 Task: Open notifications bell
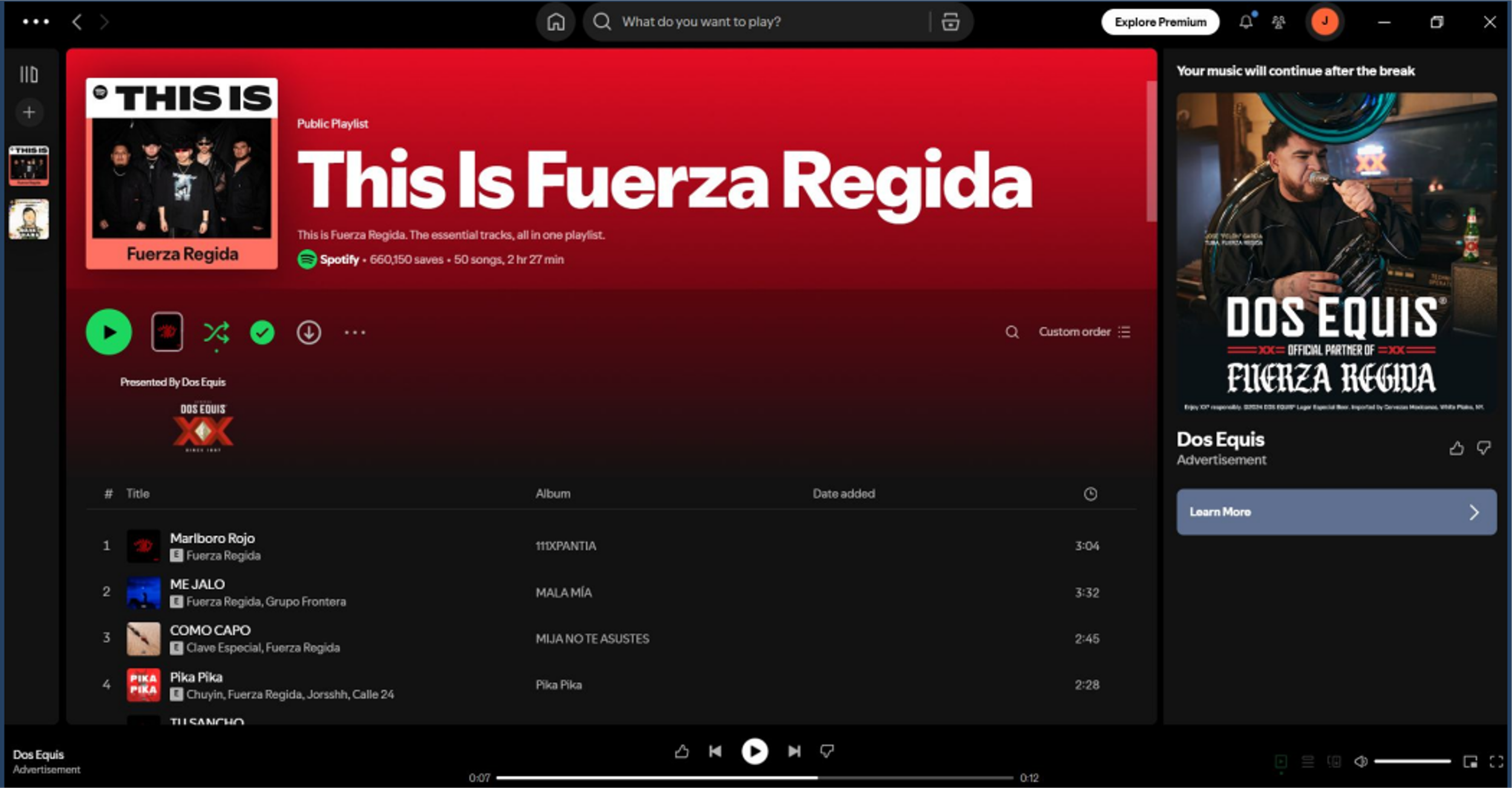point(1245,22)
